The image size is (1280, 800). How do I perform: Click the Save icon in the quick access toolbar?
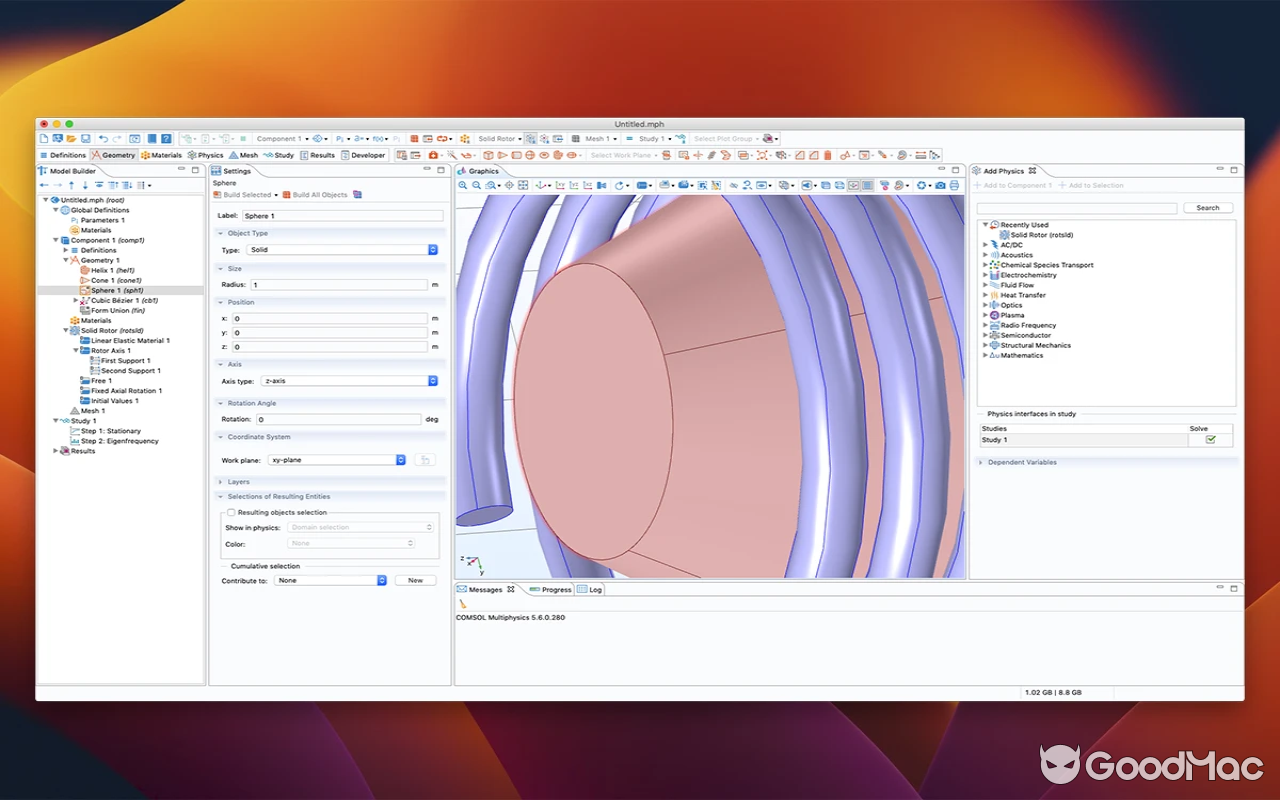(x=85, y=138)
